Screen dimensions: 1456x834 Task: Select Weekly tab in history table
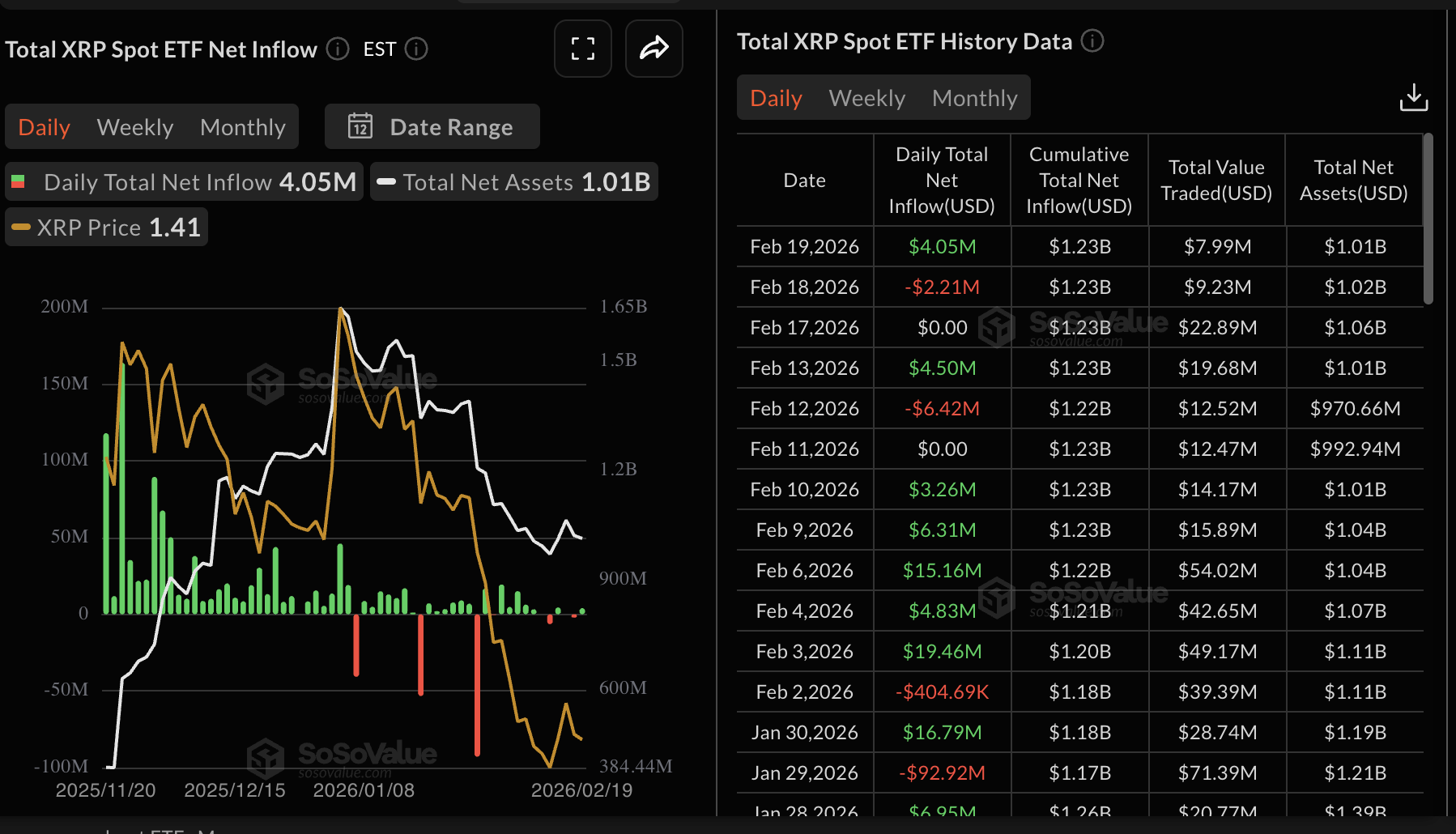(x=866, y=98)
